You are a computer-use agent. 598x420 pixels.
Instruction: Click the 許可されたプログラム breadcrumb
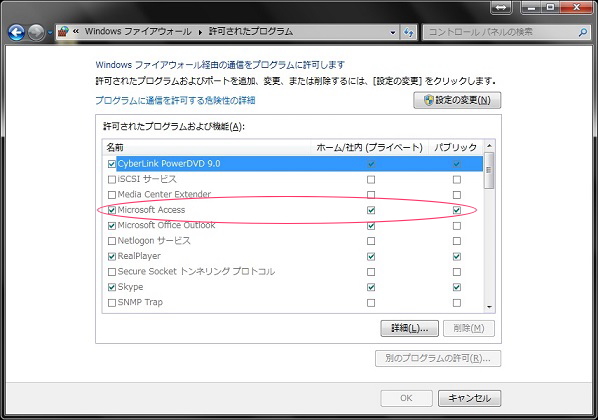251,32
